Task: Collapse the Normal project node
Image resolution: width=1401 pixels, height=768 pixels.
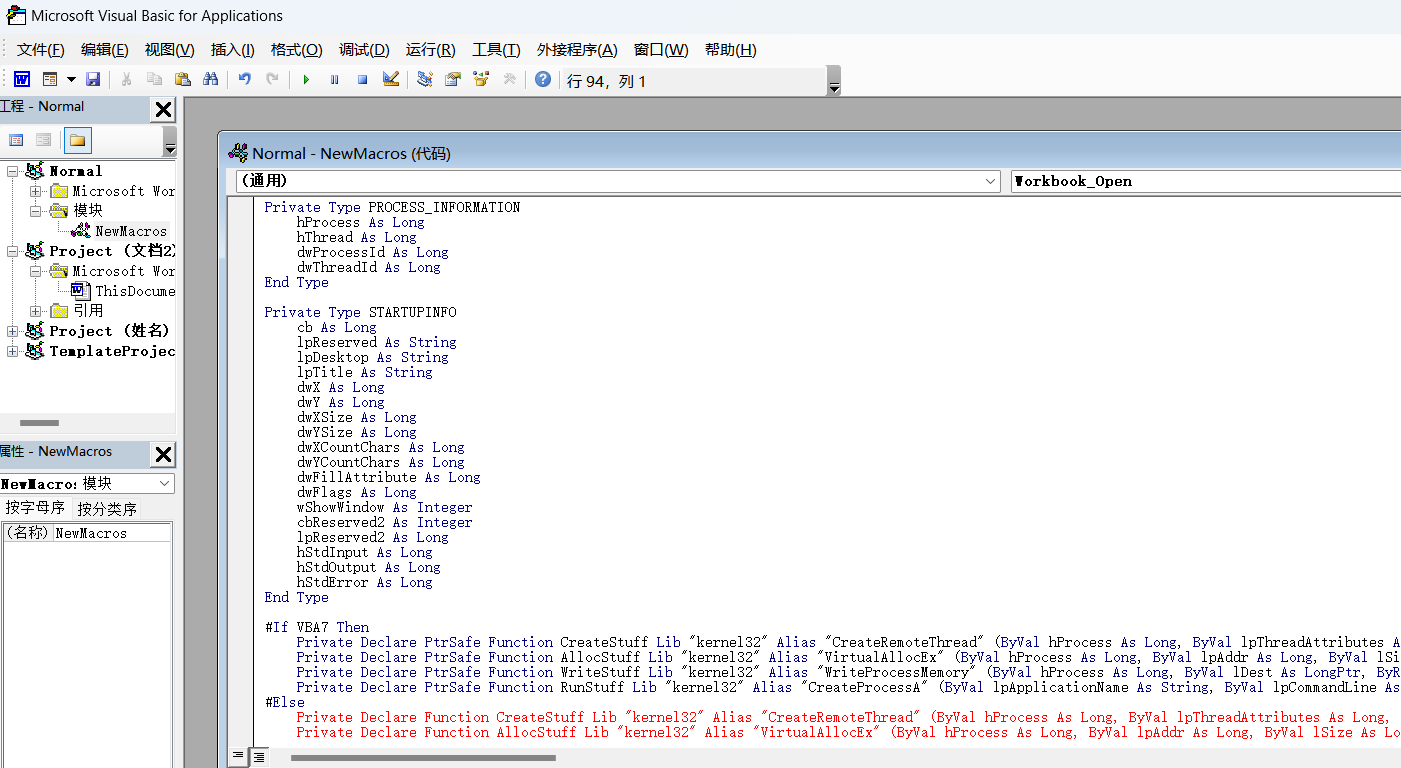Action: pyautogui.click(x=13, y=171)
